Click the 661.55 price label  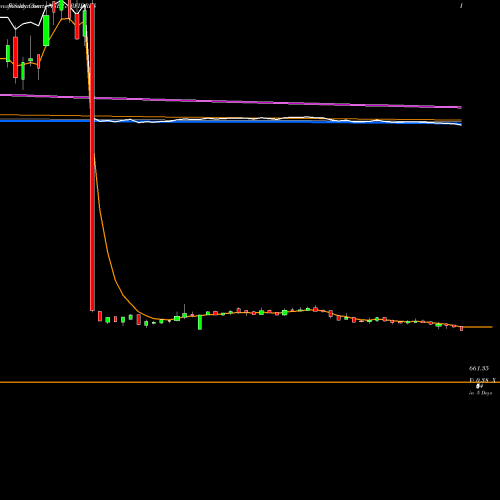[479, 368]
